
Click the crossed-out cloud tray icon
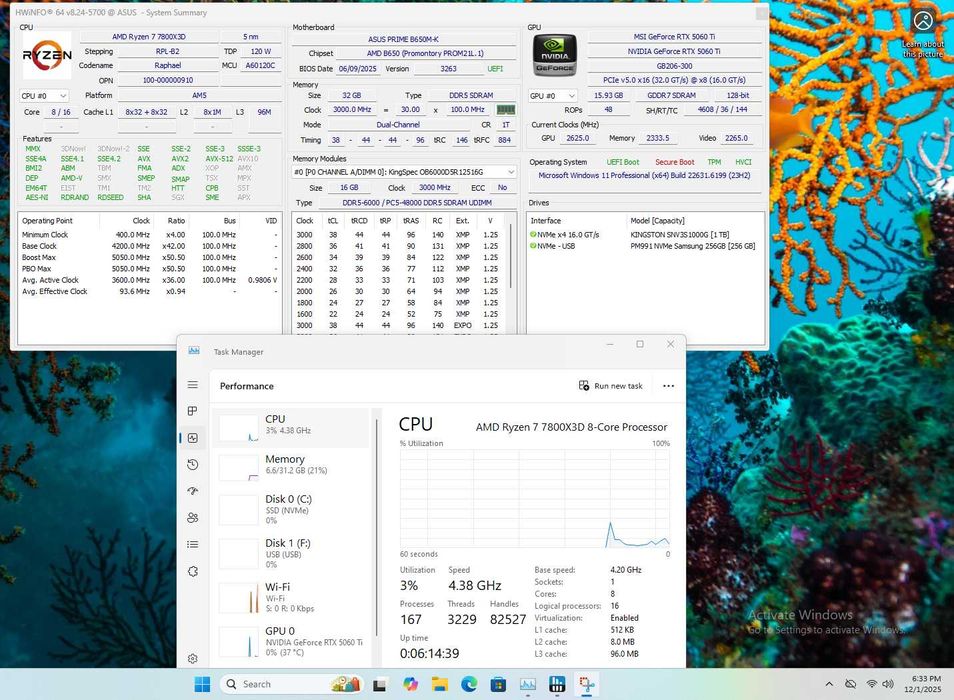(851, 684)
